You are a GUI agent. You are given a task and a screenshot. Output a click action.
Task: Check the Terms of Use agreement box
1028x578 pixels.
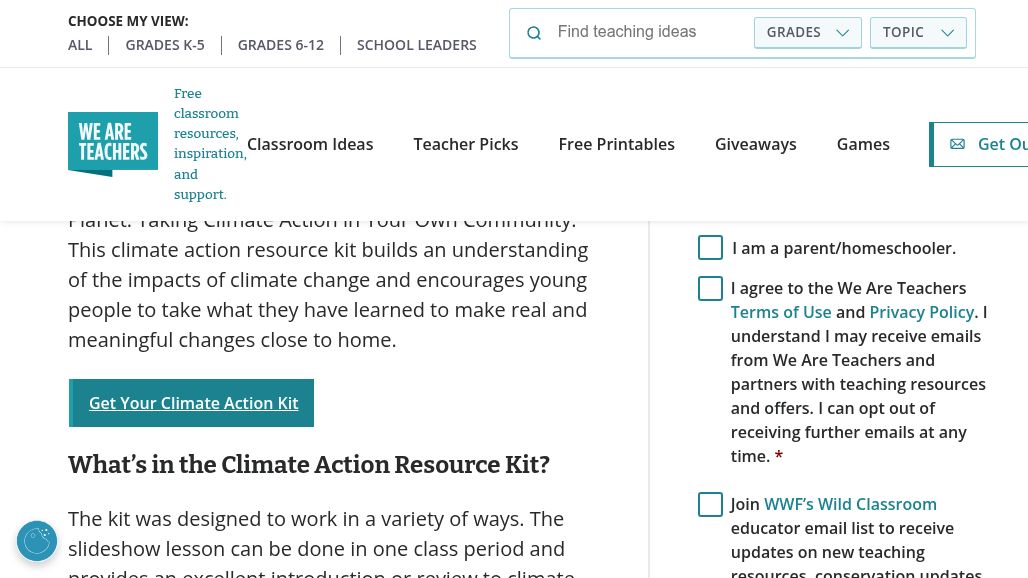710,288
